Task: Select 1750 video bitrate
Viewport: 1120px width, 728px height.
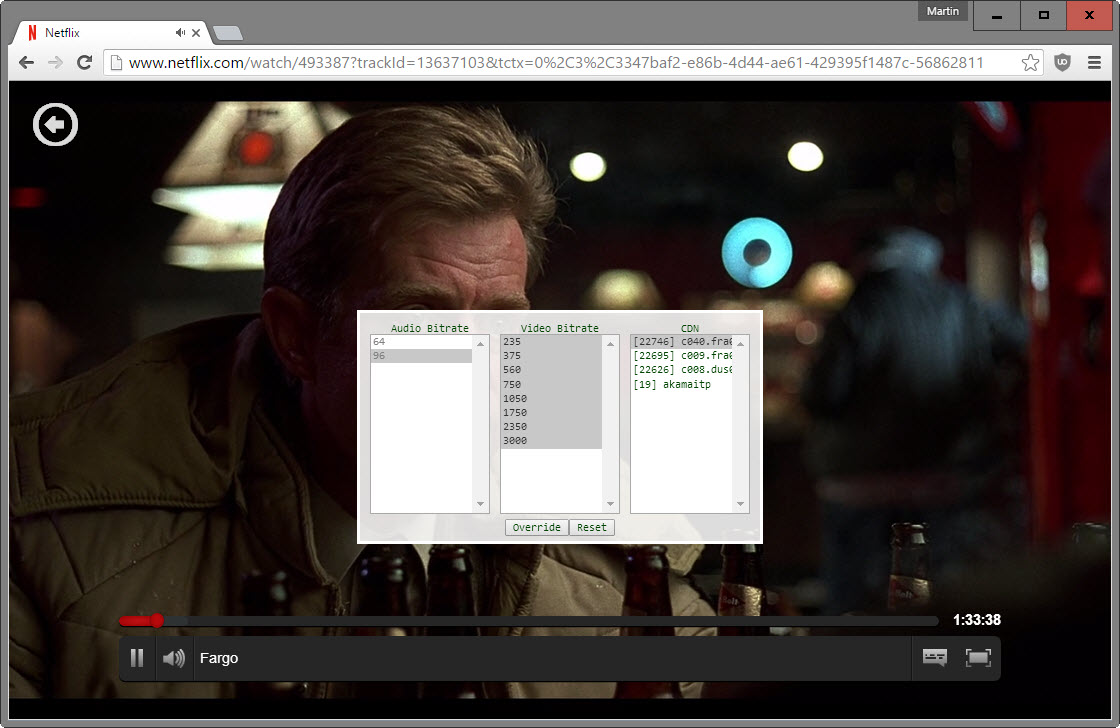Action: tap(551, 413)
